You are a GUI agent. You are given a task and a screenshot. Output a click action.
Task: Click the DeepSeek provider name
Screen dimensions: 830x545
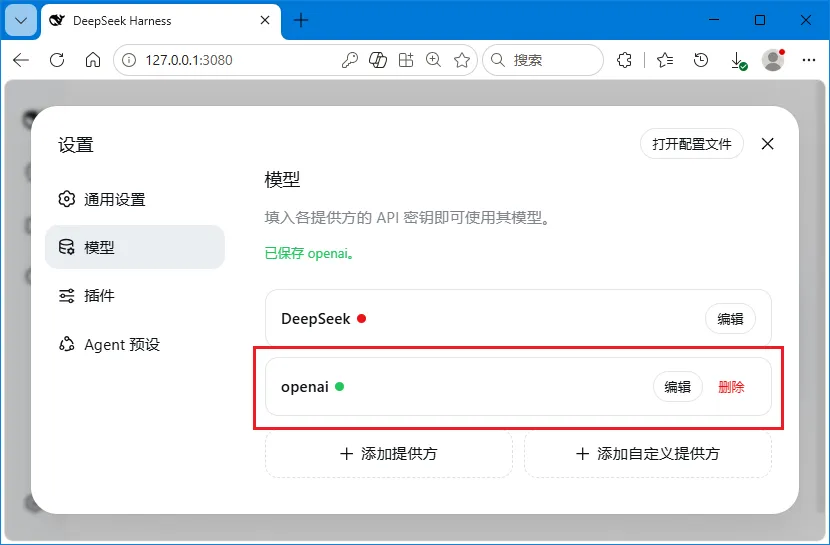(315, 319)
